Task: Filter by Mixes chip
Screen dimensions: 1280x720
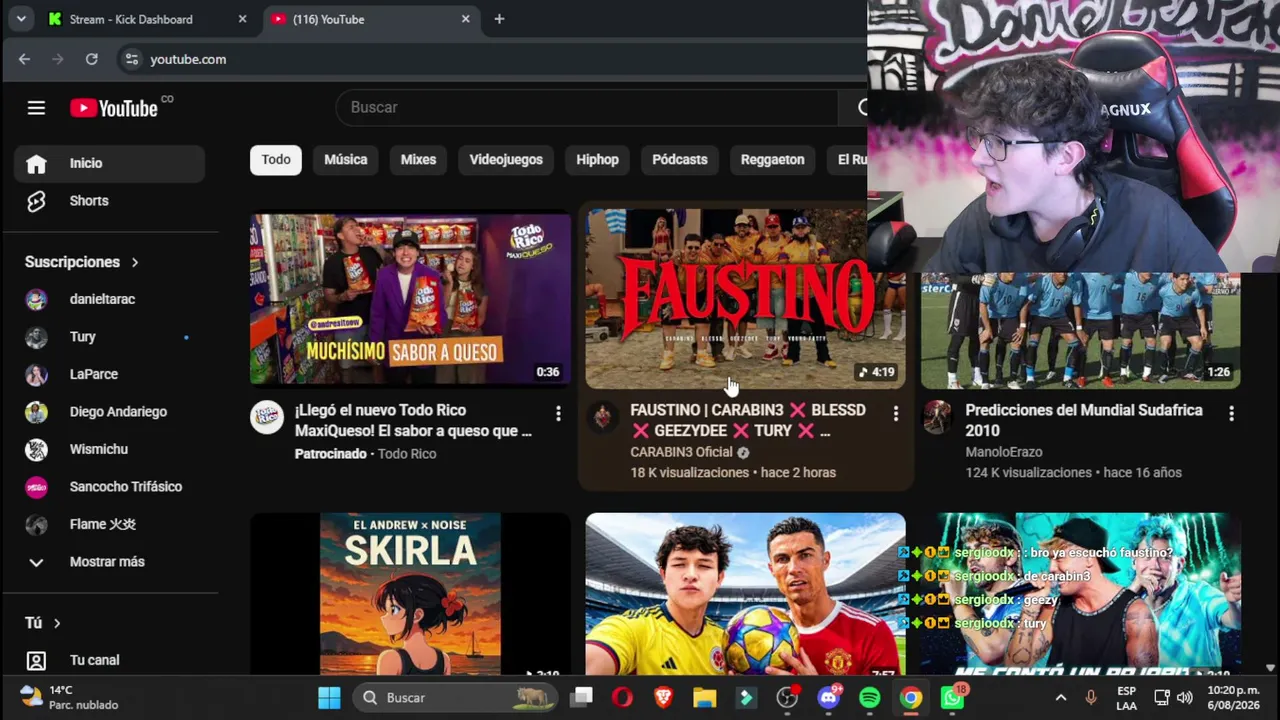Action: (x=418, y=160)
